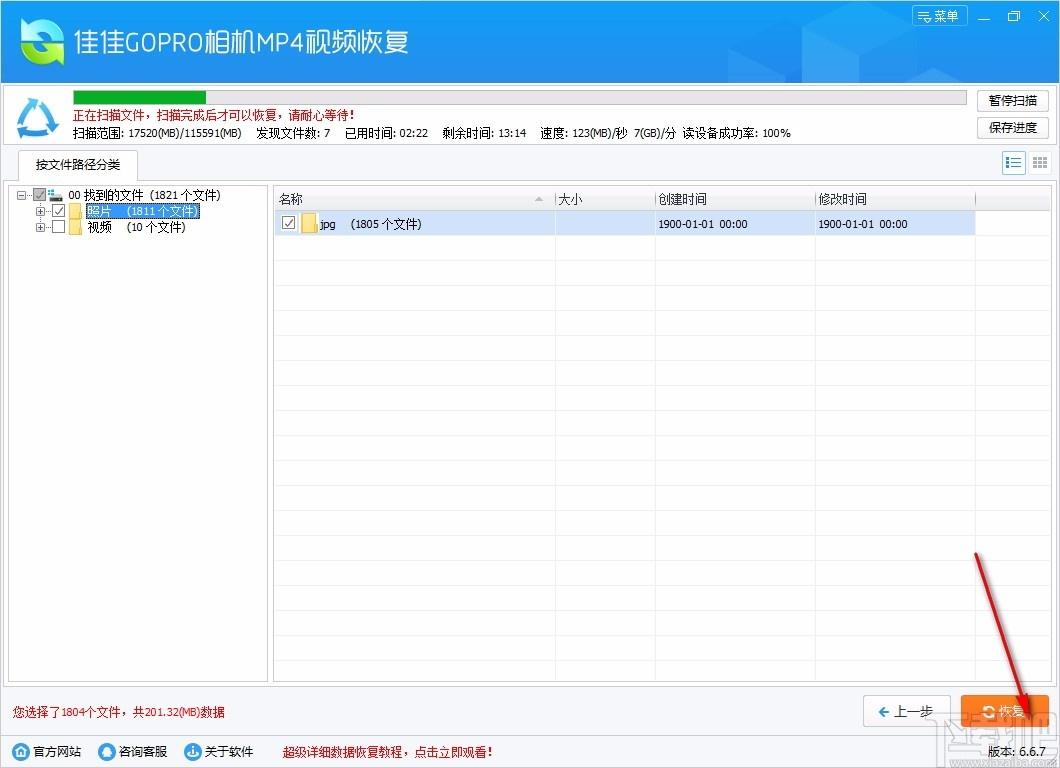Uncheck the 照片 folder checkbox

pos(59,211)
